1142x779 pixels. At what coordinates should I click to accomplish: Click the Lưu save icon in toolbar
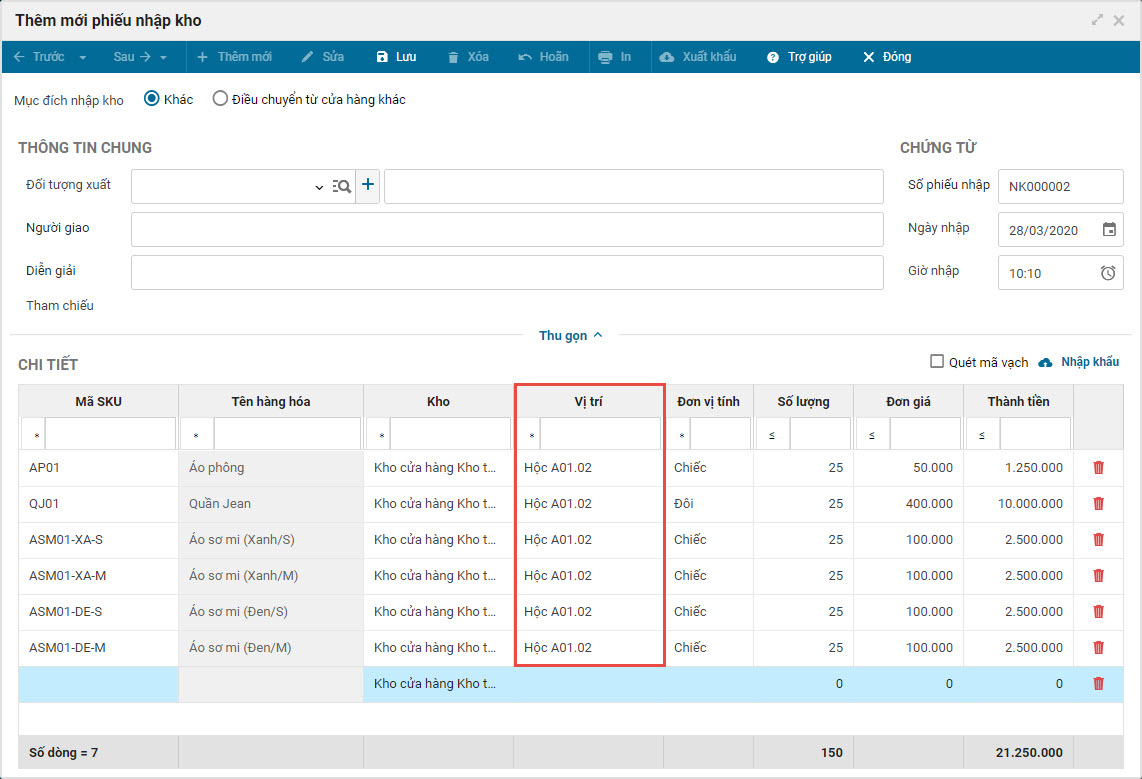(382, 57)
